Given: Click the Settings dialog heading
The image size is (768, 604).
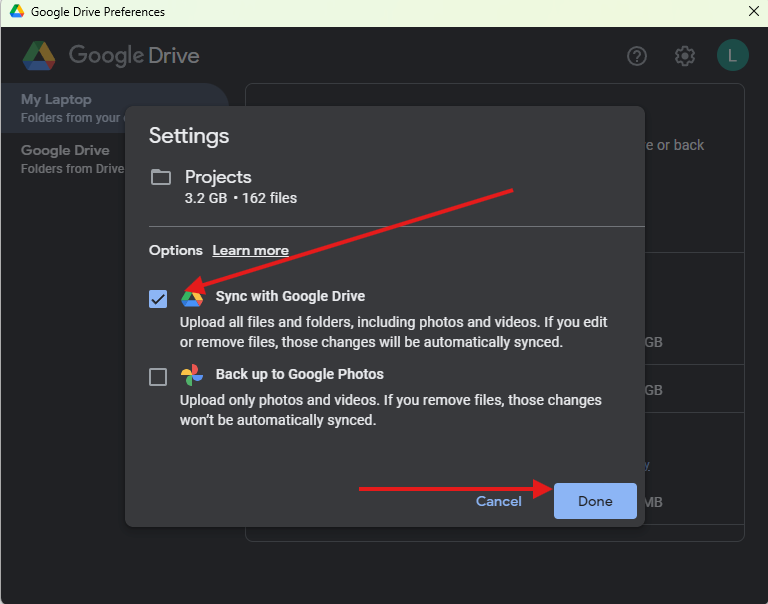Looking at the screenshot, I should (x=189, y=136).
